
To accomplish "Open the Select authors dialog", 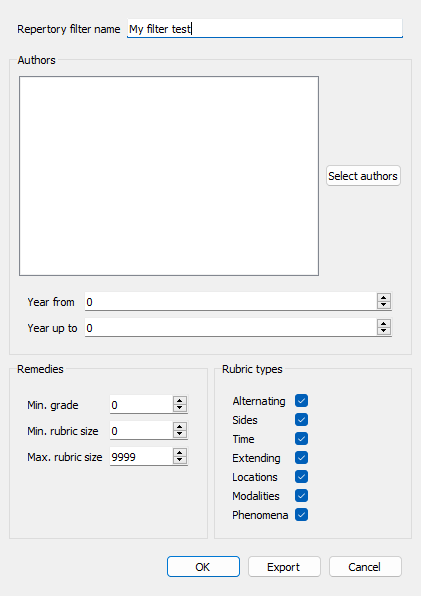I will tap(363, 176).
